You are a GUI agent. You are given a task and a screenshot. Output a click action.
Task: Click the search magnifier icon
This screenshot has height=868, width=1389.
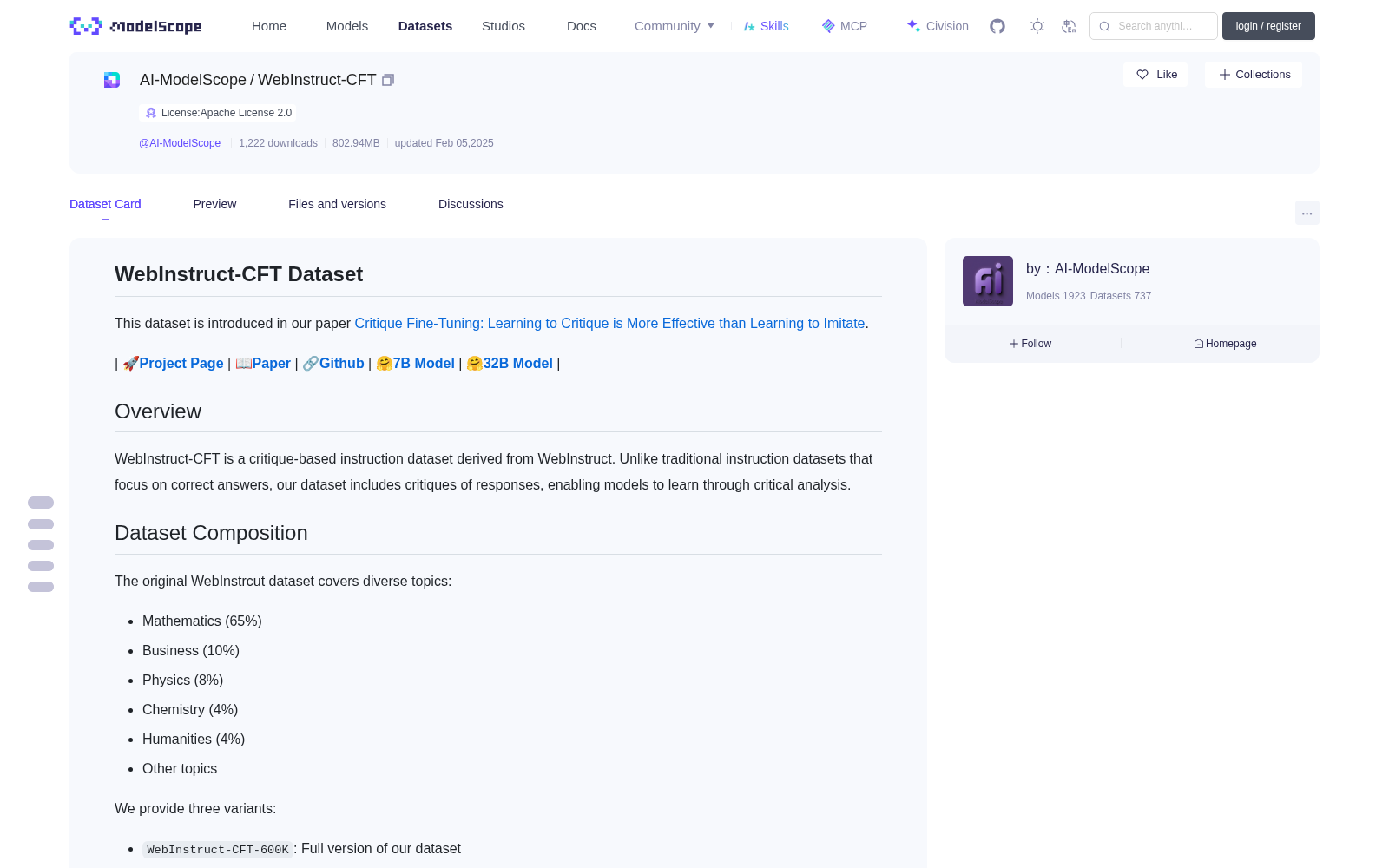1104,26
